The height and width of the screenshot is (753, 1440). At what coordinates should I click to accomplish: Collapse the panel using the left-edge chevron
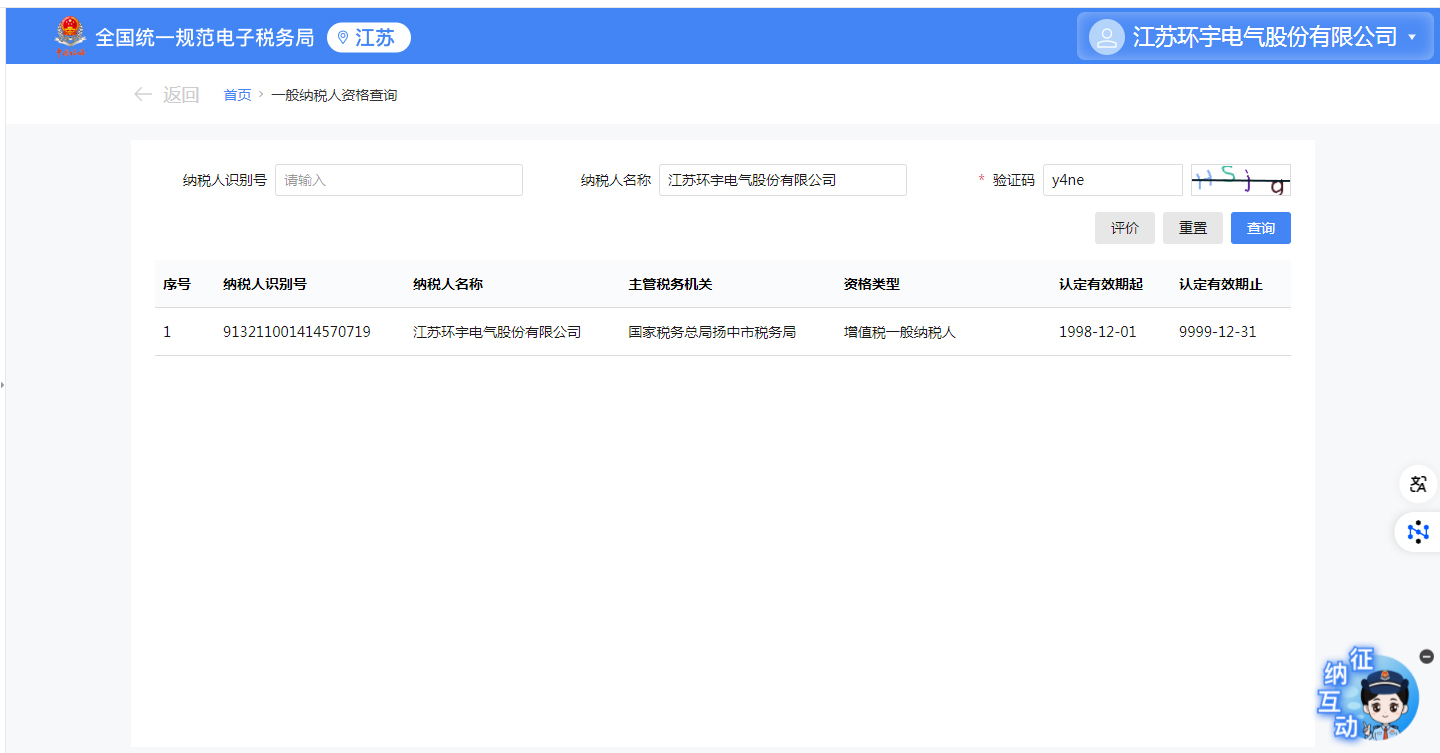(x=4, y=383)
